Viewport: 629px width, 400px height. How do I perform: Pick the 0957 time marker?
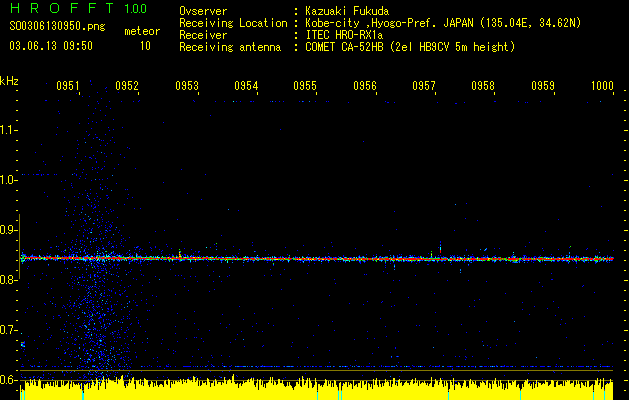click(424, 87)
